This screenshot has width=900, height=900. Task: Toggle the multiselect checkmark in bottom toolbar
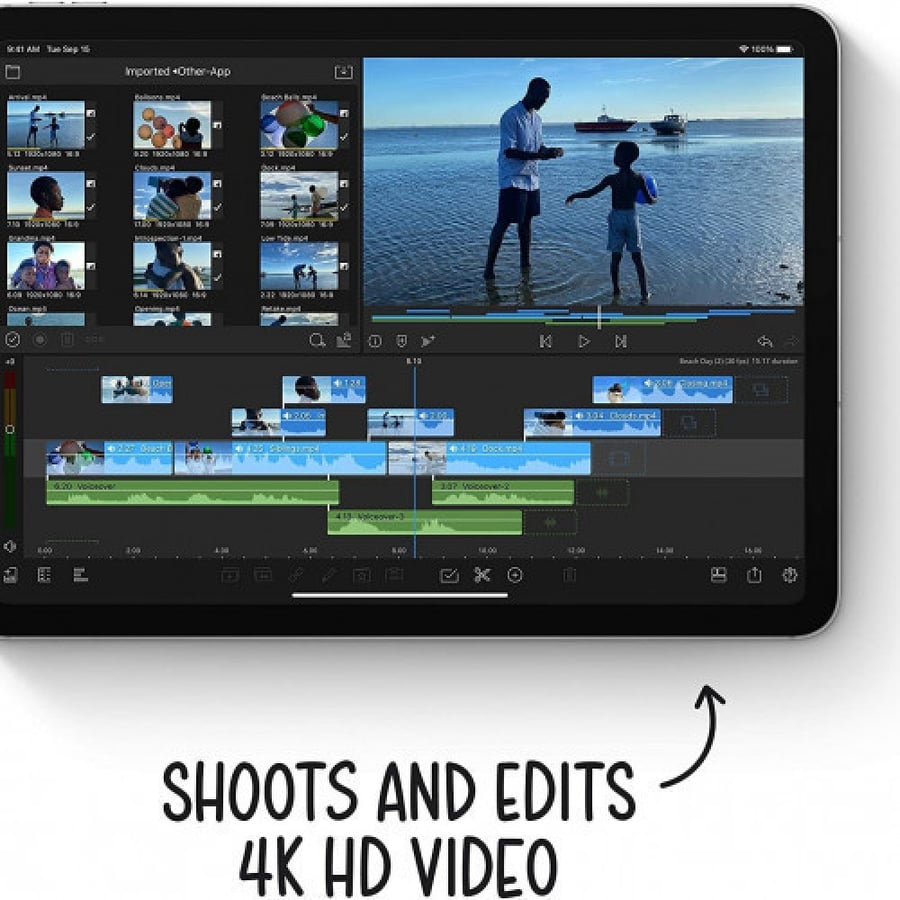[x=449, y=575]
